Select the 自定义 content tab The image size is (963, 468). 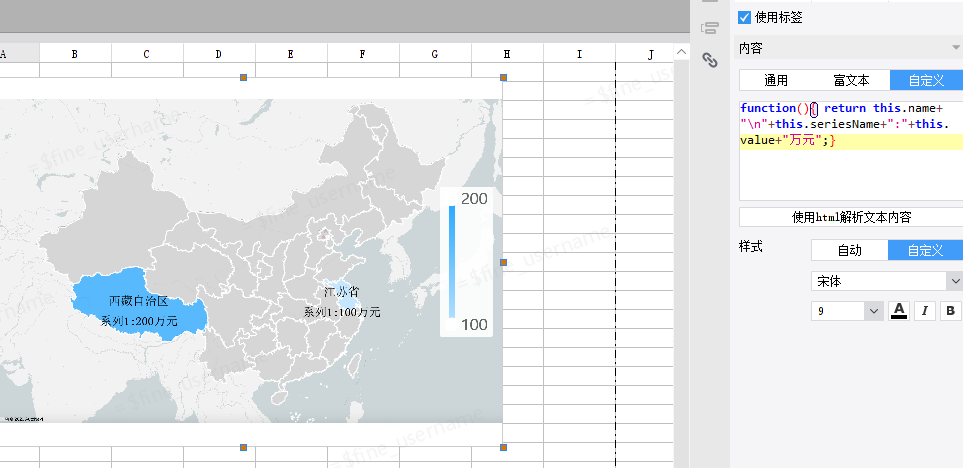[925, 81]
